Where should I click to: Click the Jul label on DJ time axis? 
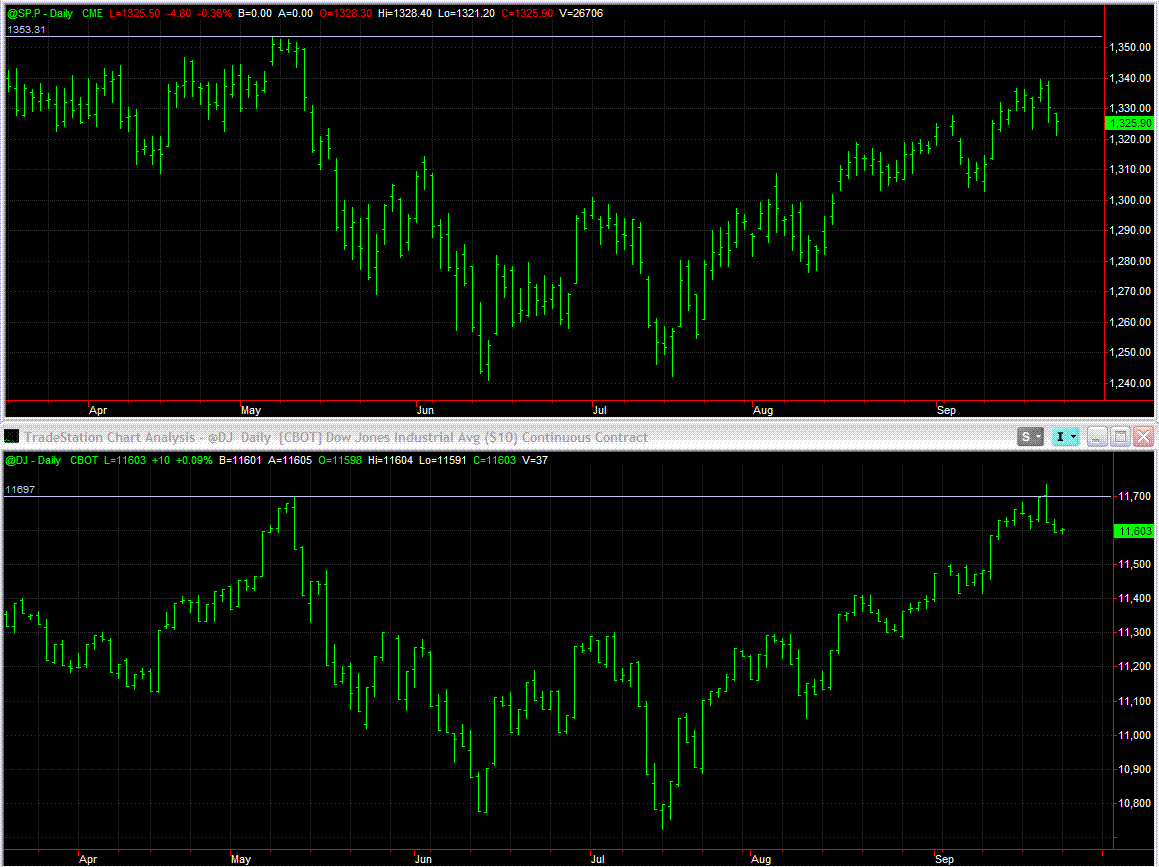tap(597, 859)
